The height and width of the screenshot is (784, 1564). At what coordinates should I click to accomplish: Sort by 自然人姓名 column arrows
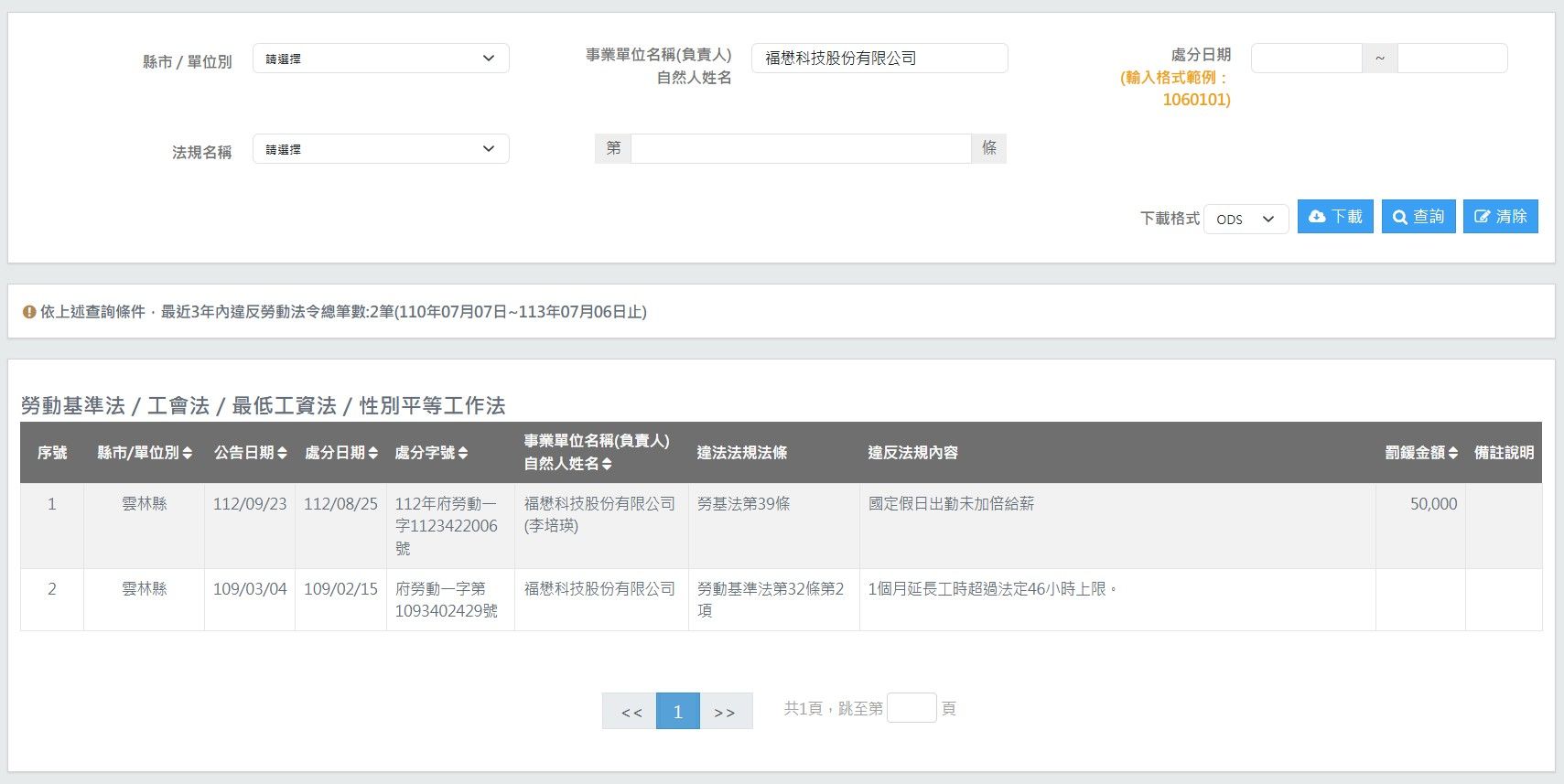[607, 464]
